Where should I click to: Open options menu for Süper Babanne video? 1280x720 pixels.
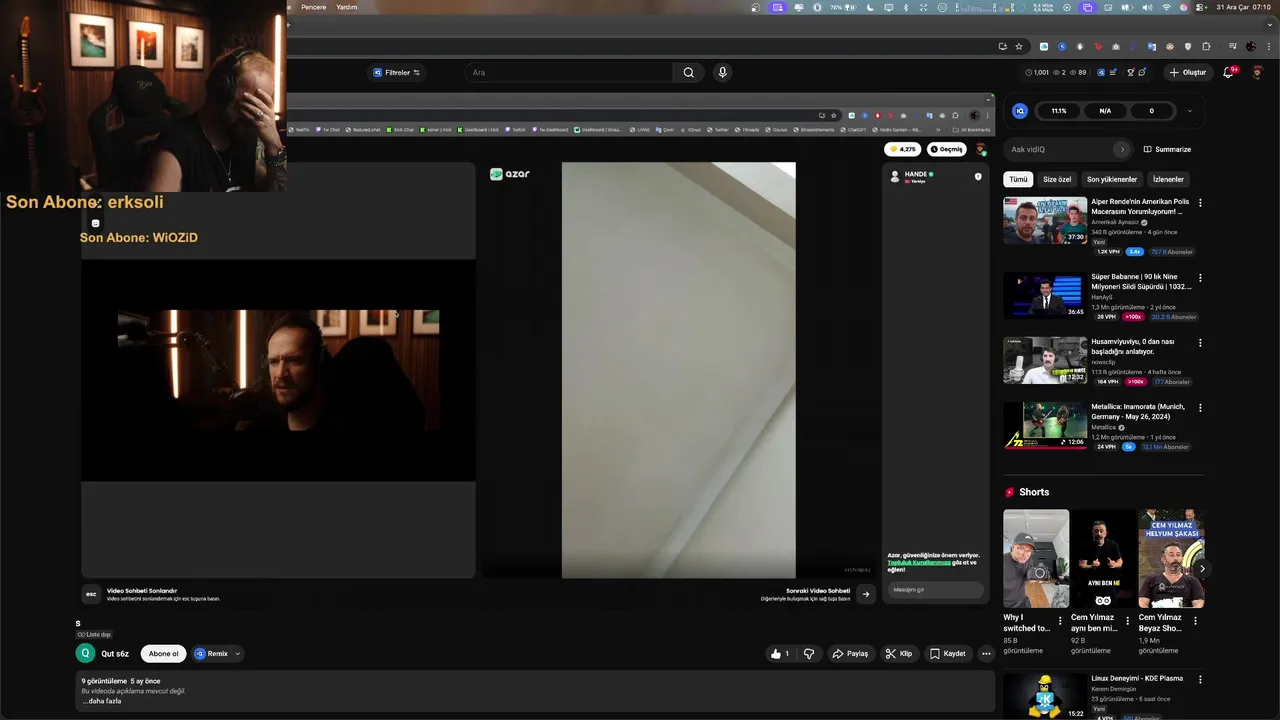tap(1200, 278)
